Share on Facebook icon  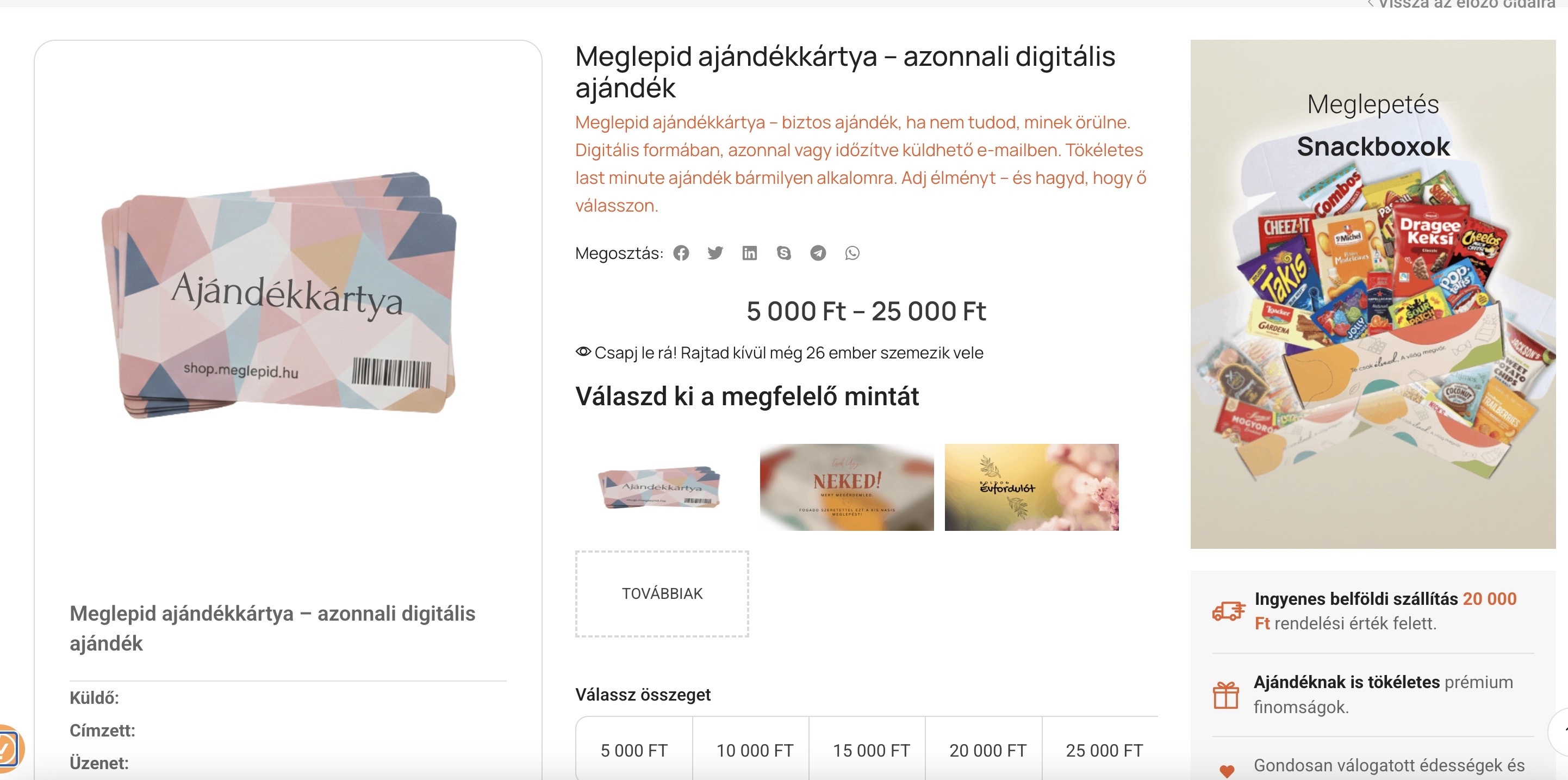[x=681, y=253]
